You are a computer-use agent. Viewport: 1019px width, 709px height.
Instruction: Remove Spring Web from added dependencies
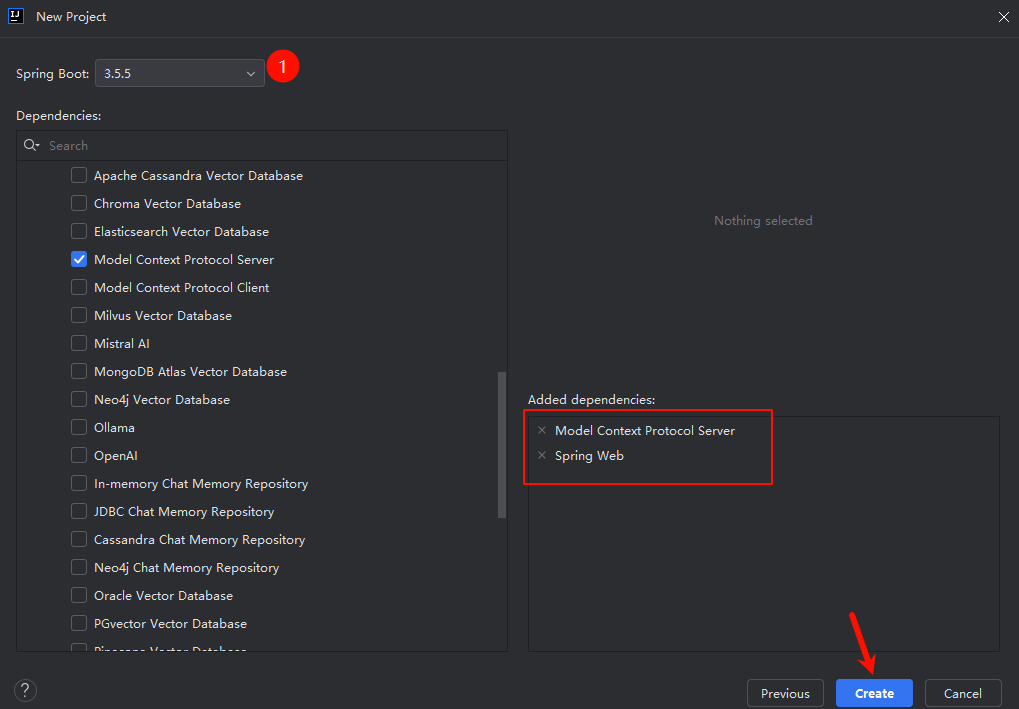pos(542,456)
